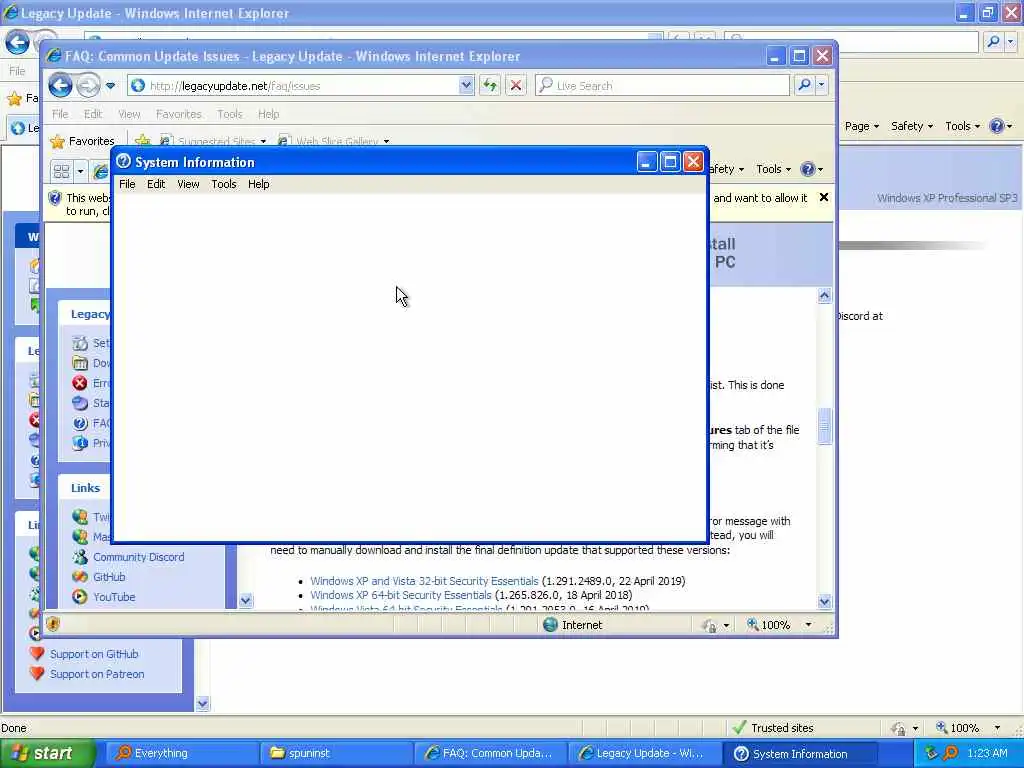Click sidebar scroll down arrow in FAQ window
The height and width of the screenshot is (768, 1024).
click(246, 600)
